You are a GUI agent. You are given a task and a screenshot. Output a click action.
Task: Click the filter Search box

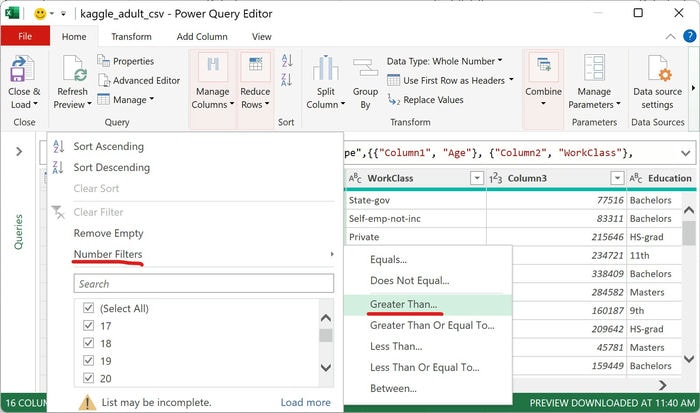tap(204, 284)
